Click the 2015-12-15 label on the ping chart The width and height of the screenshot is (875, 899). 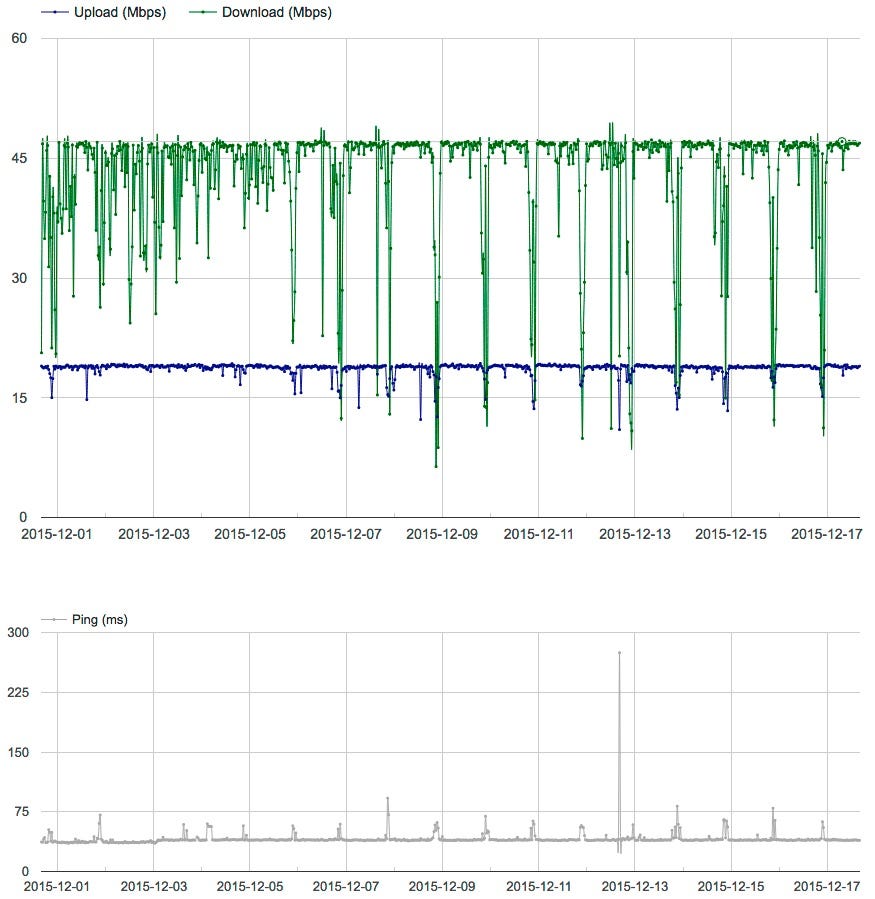point(731,886)
